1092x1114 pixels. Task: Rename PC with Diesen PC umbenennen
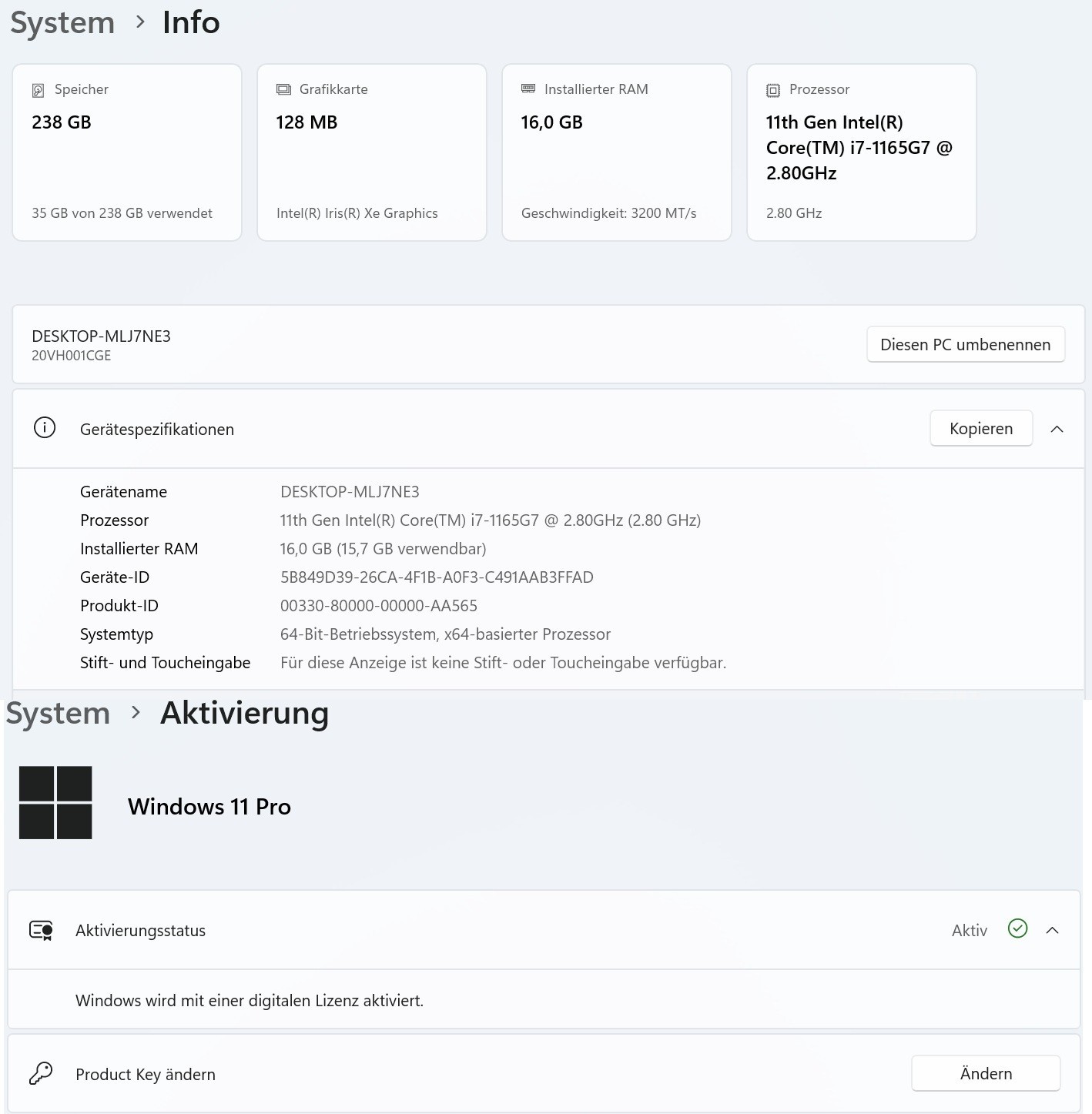click(x=966, y=344)
